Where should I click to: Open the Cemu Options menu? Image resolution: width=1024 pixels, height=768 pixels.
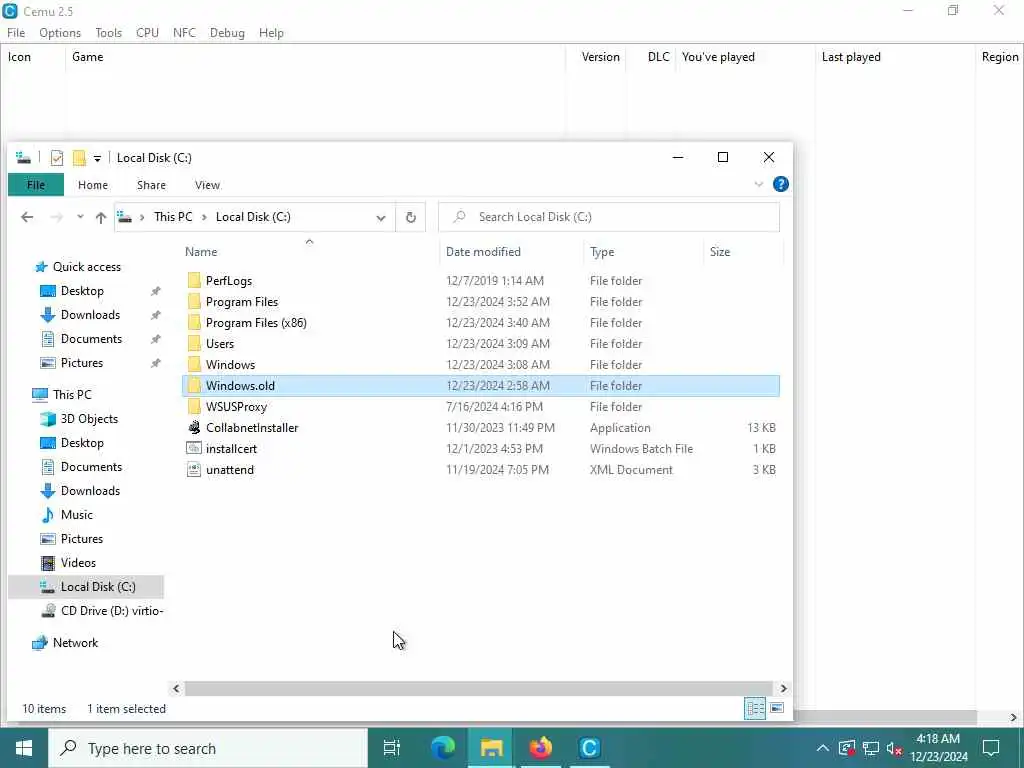[60, 33]
